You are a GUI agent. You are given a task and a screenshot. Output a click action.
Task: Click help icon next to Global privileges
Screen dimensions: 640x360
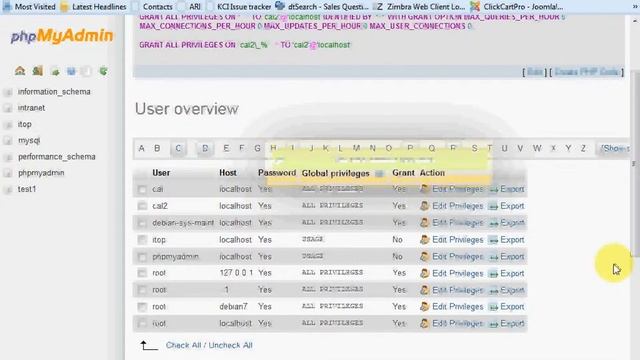pos(379,173)
